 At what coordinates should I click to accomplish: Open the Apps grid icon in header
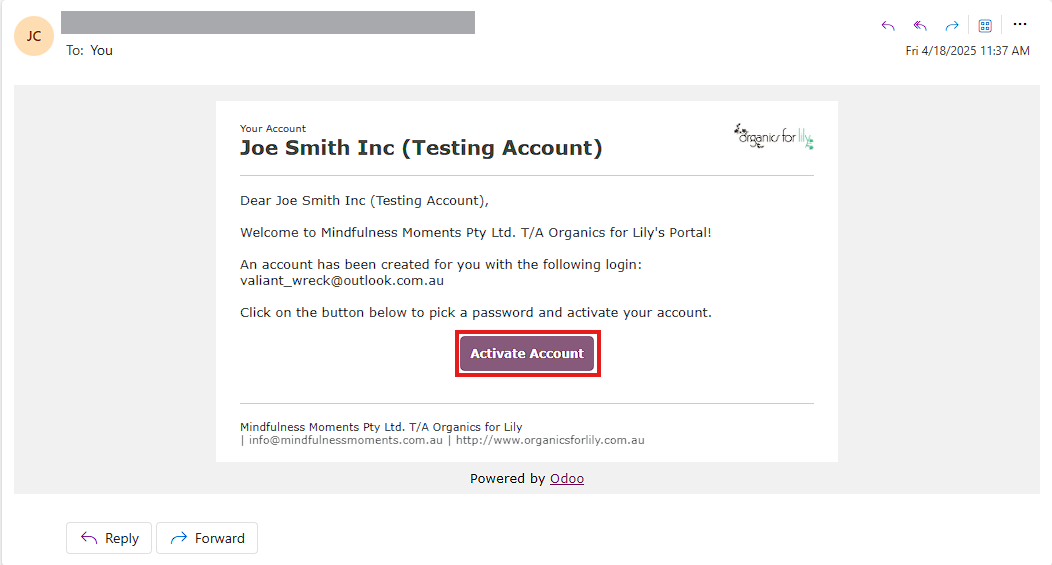(985, 25)
